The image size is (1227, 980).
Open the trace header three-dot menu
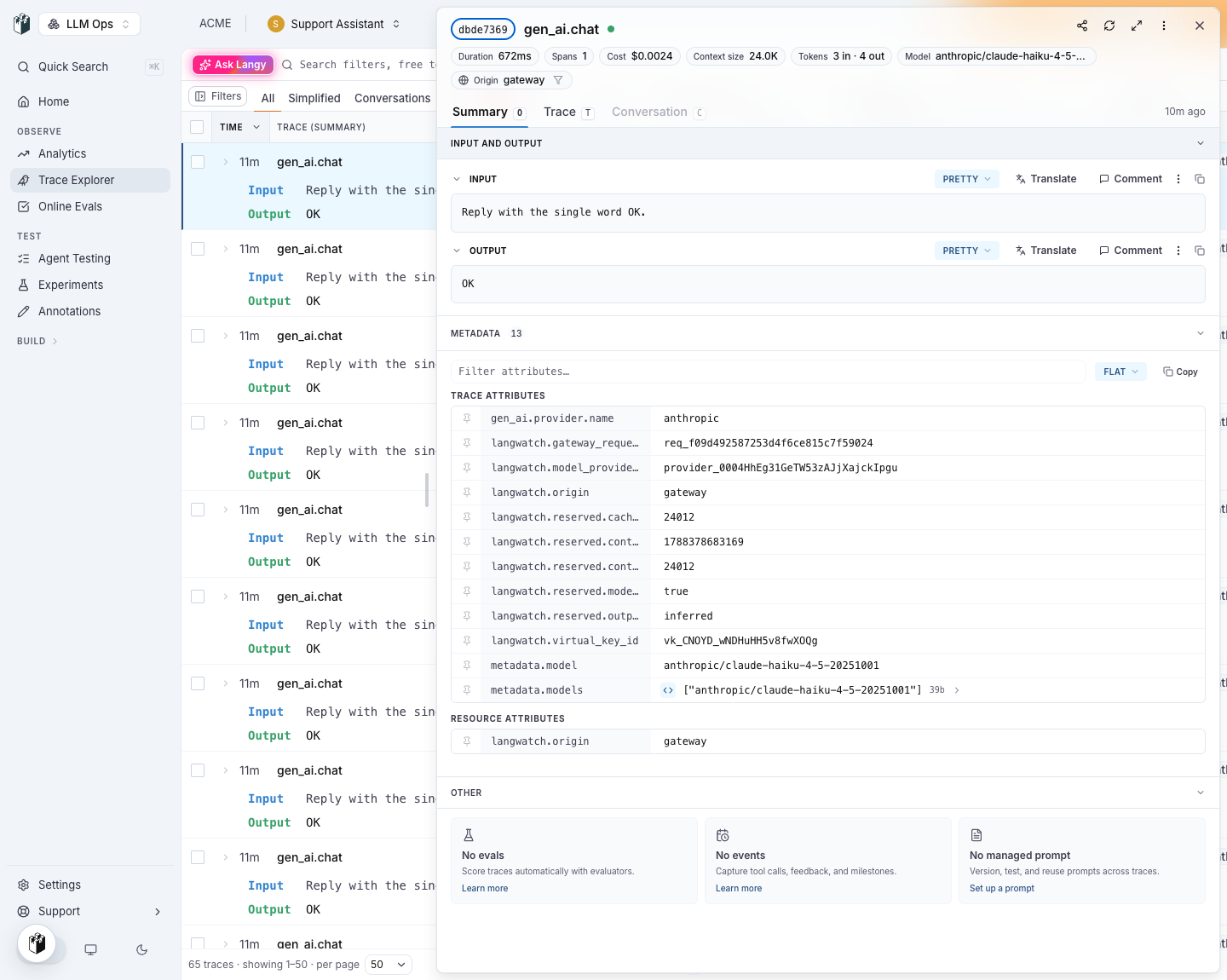point(1164,26)
